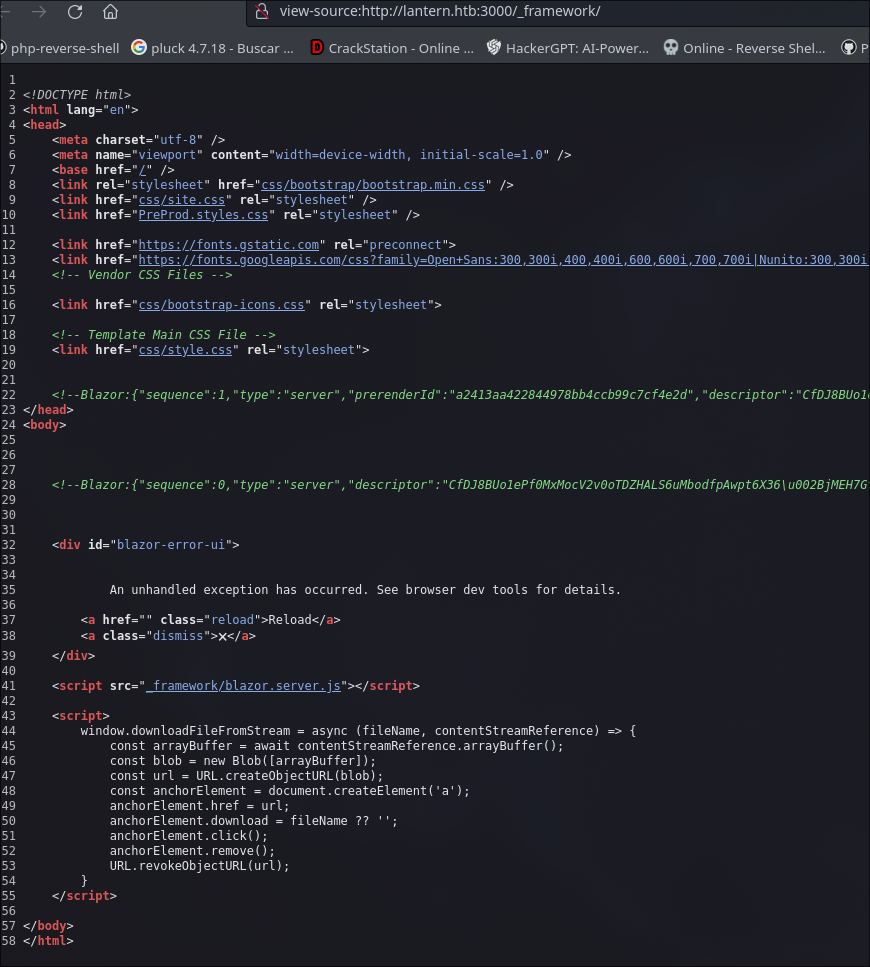Open the _framework/blazor.server.js script link

coord(243,686)
